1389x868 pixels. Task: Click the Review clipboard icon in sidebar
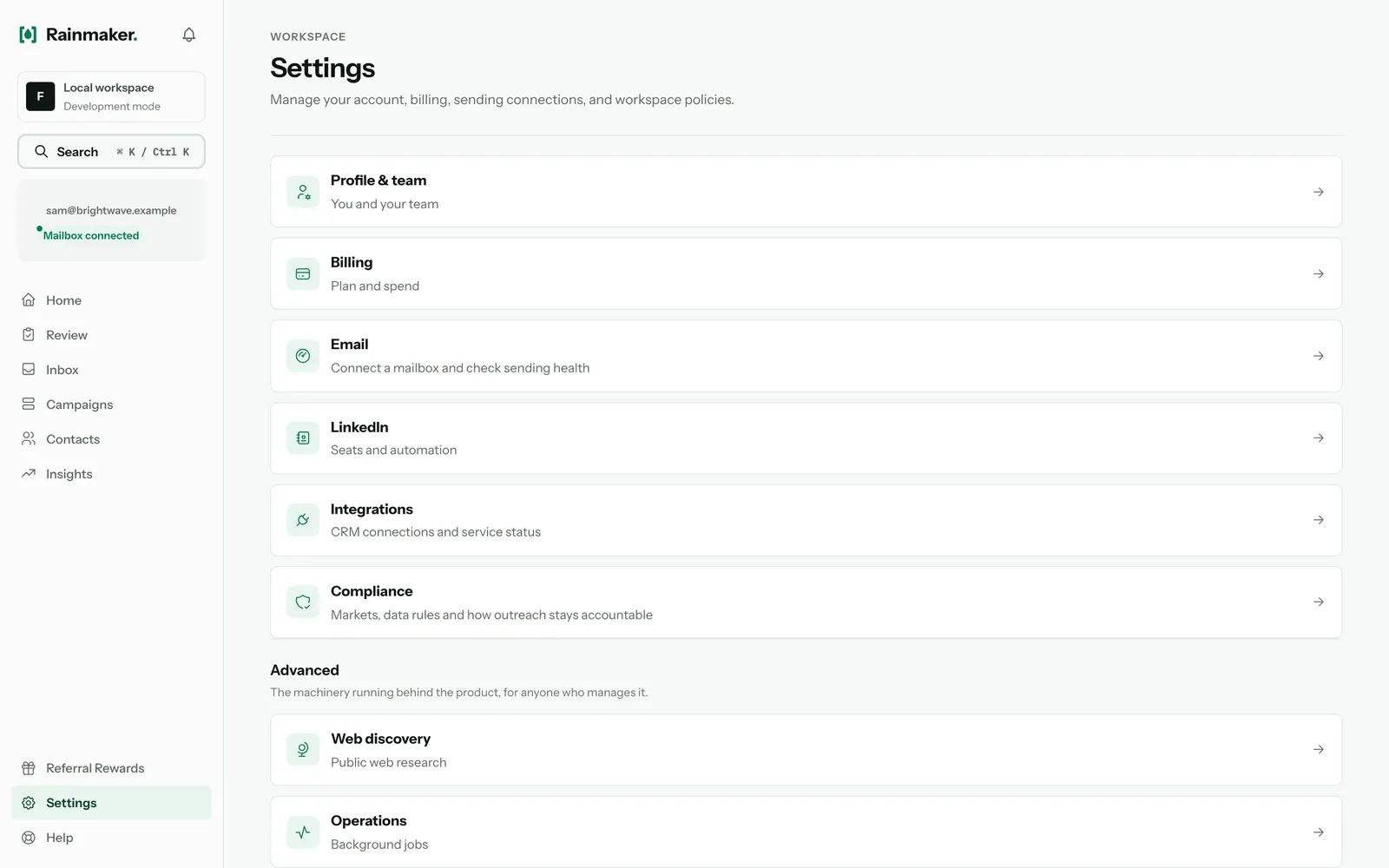tap(29, 335)
